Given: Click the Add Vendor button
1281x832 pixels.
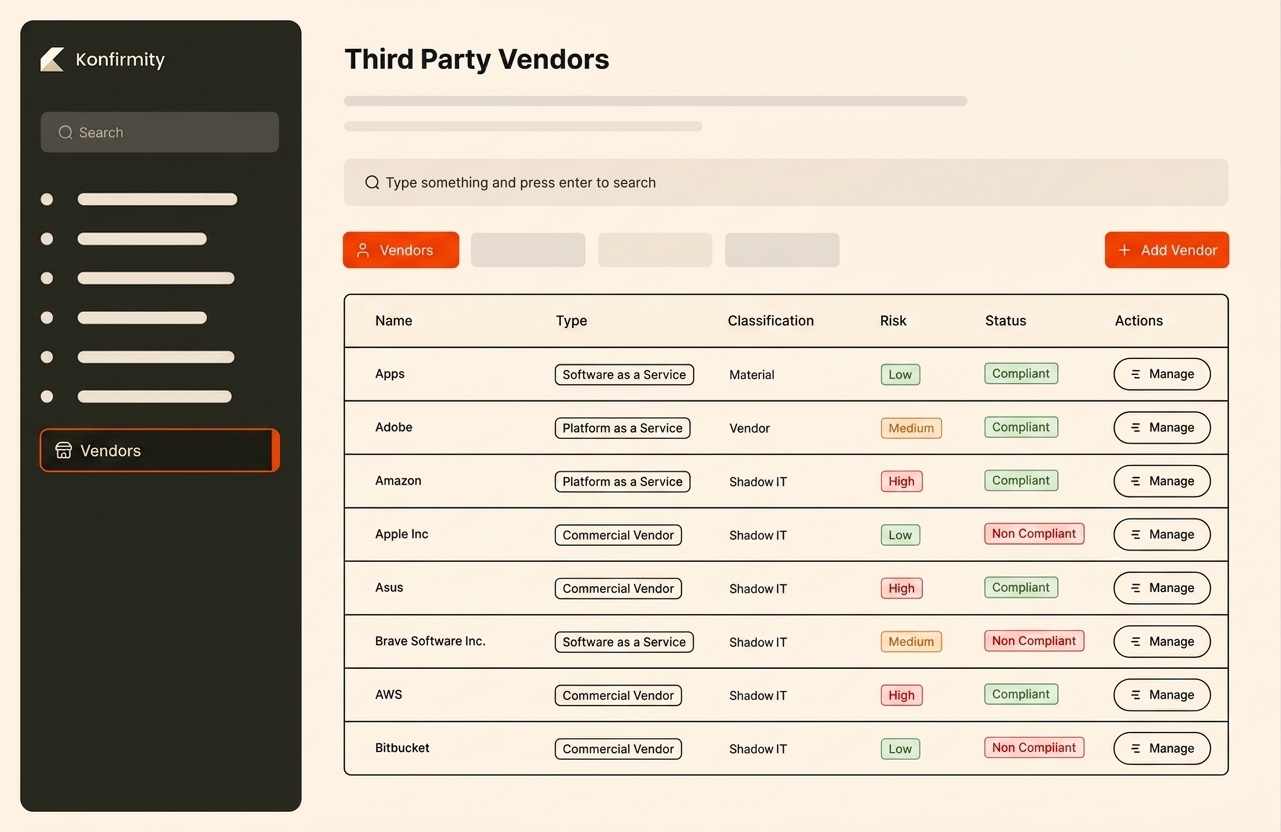Looking at the screenshot, I should pyautogui.click(x=1167, y=250).
